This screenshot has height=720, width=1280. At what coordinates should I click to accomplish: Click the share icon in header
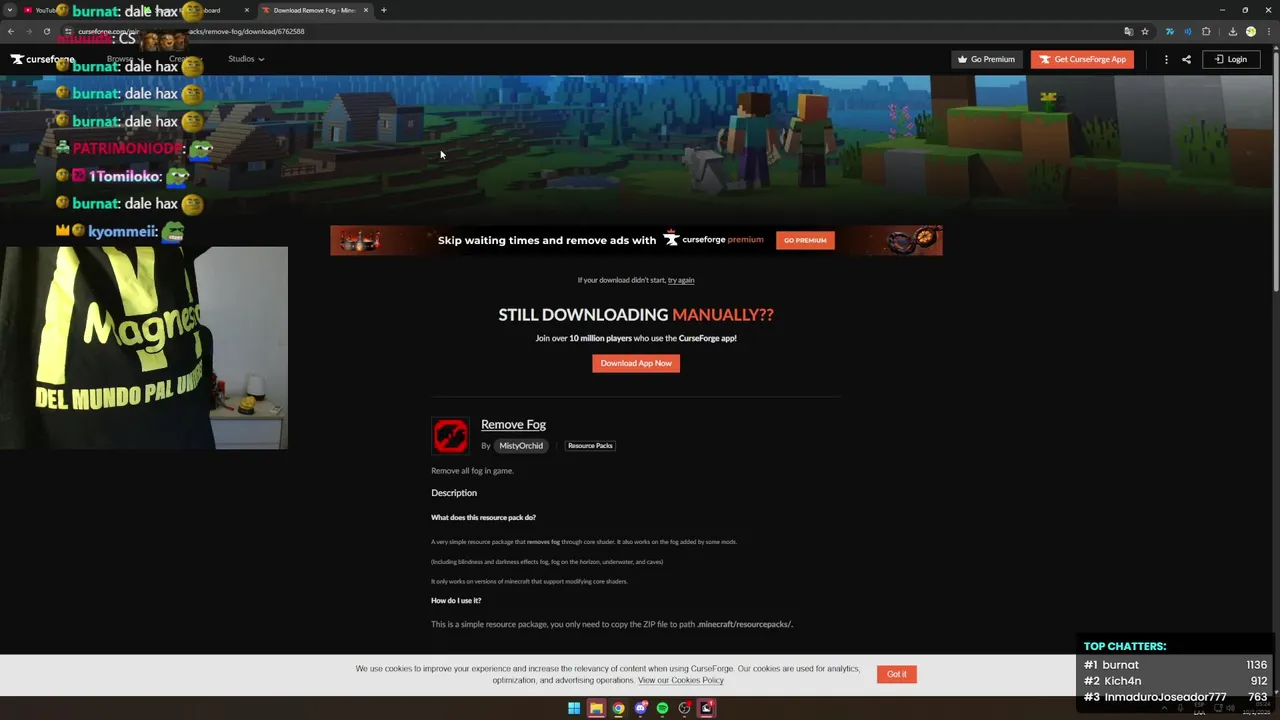1186,59
